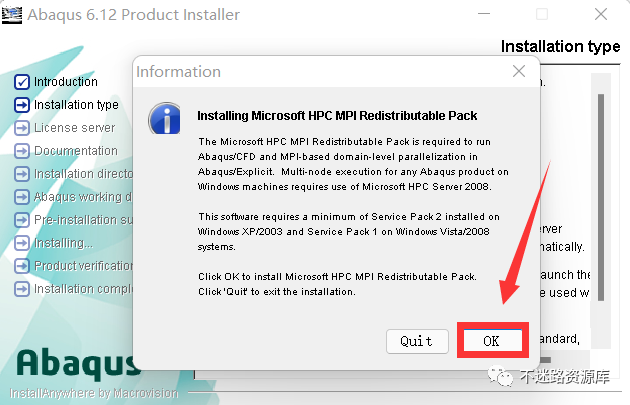Minimize the Abaqus installer window

click(x=484, y=14)
